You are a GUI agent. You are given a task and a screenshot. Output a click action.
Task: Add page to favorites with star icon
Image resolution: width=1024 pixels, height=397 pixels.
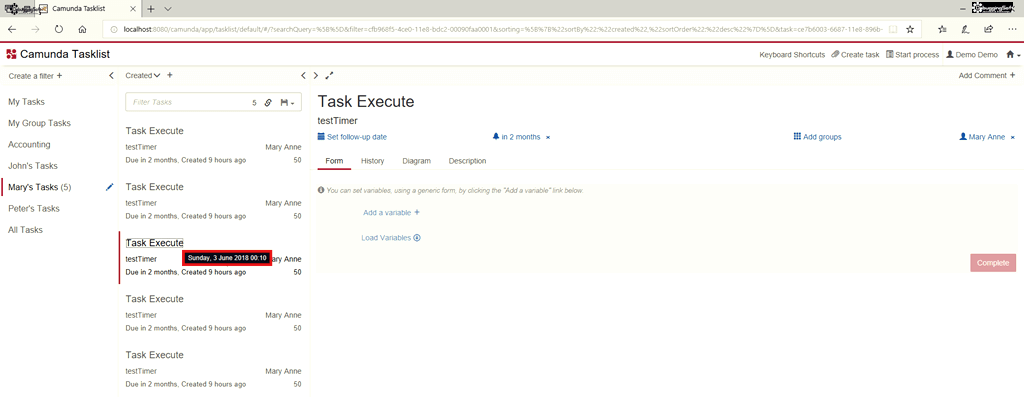(x=910, y=29)
